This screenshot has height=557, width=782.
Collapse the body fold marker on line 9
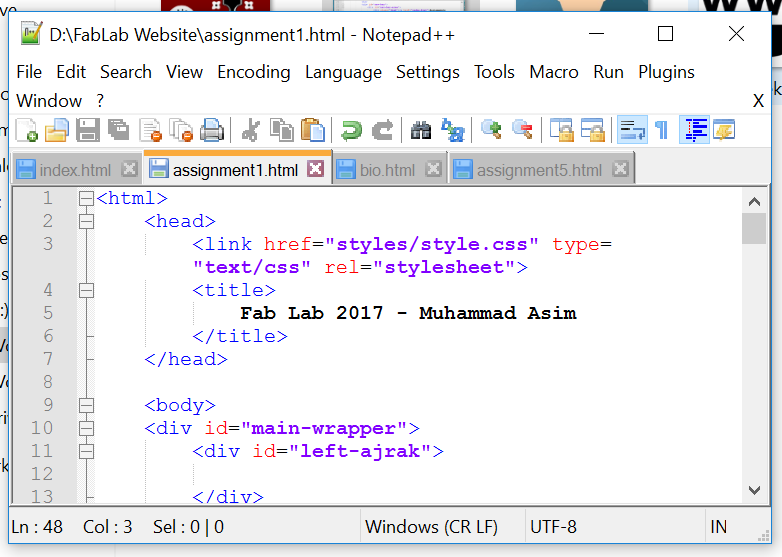pos(86,405)
